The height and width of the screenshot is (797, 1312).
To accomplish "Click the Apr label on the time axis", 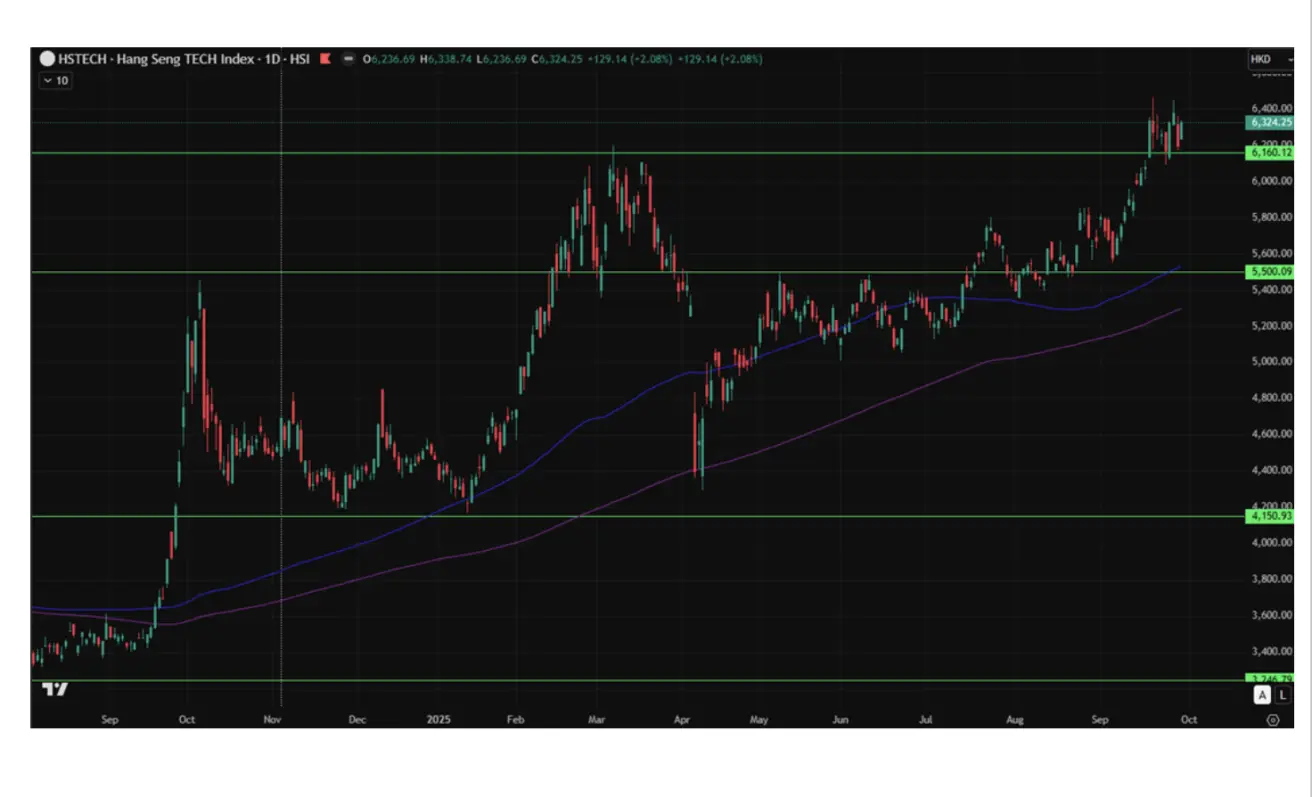I will point(682,718).
